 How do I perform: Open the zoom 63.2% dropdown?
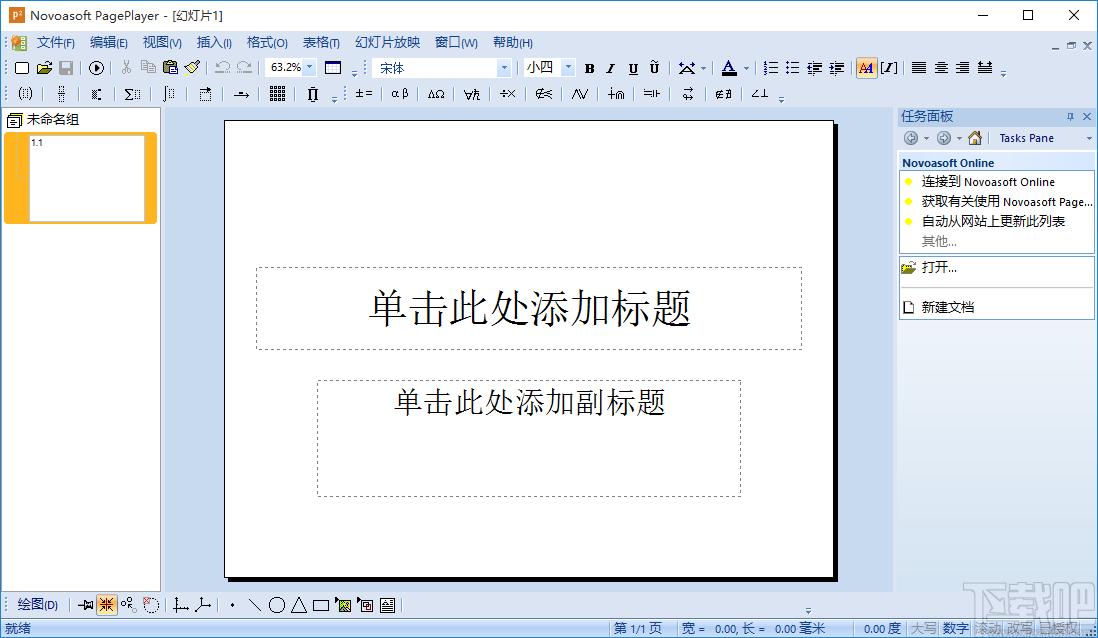click(310, 67)
